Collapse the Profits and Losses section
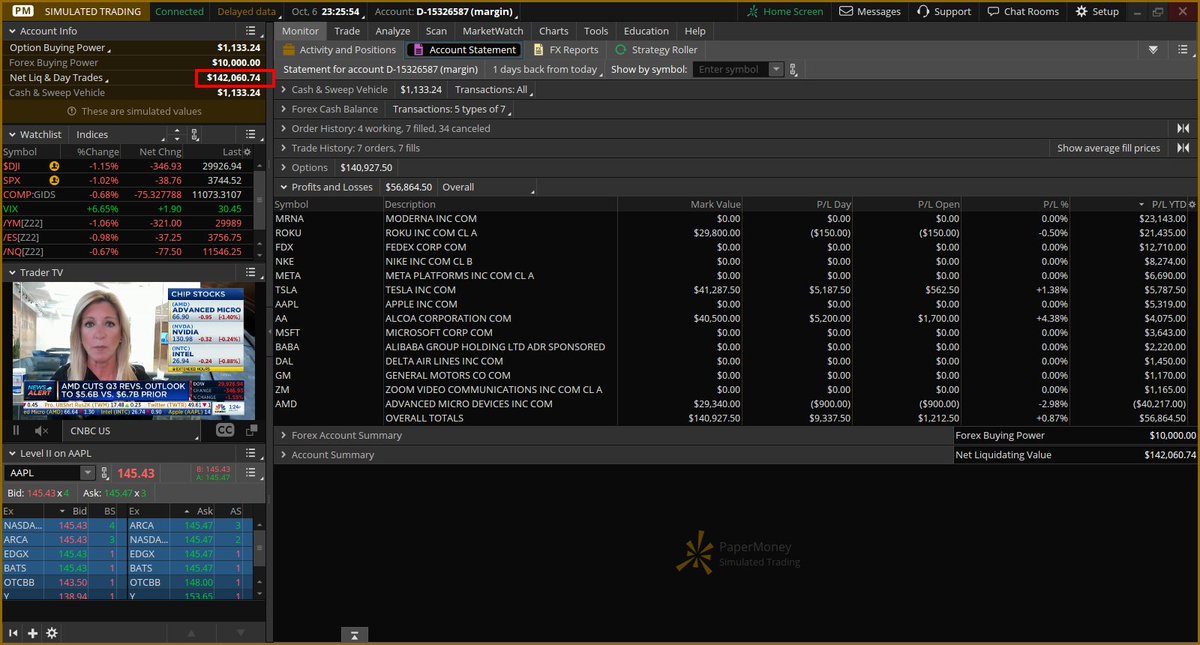Viewport: 1200px width, 645px height. point(284,187)
